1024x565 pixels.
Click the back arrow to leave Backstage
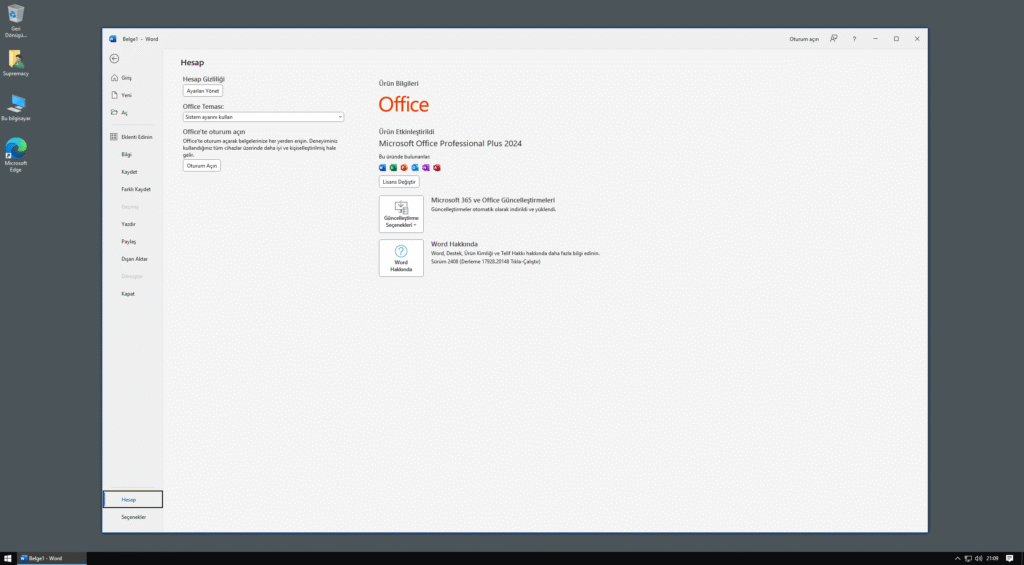tap(114, 59)
